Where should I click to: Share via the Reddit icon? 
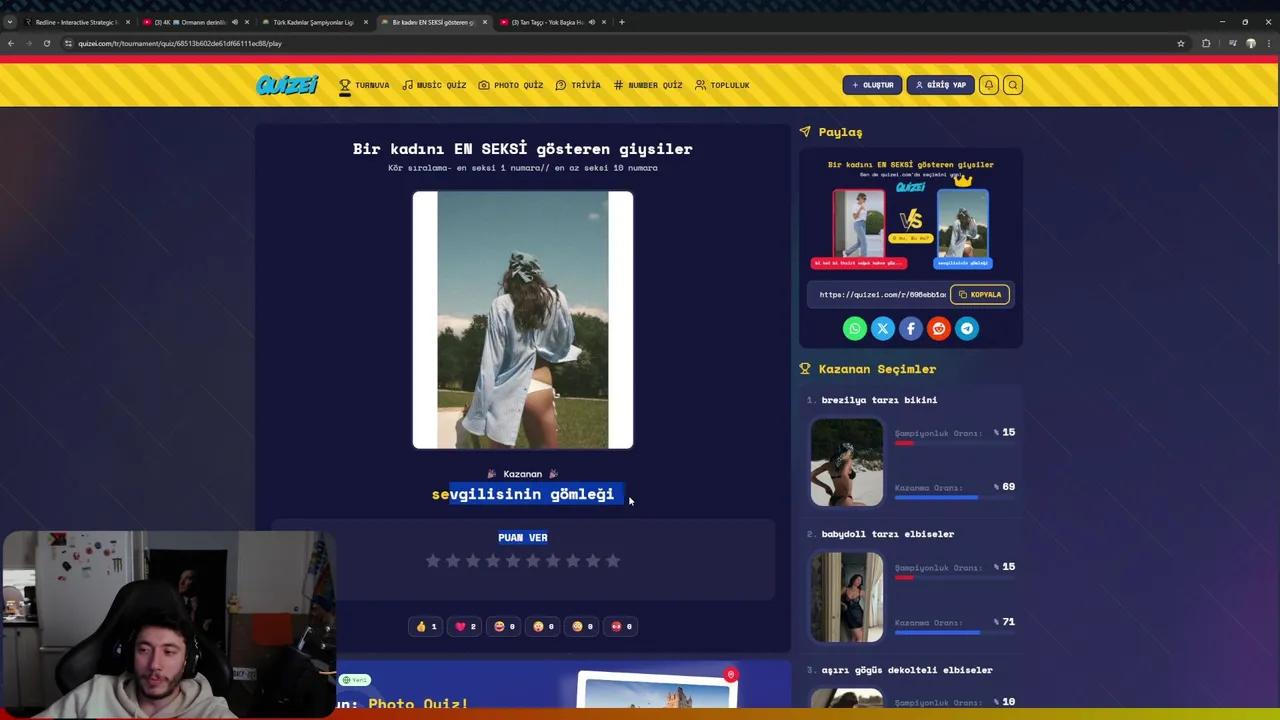939,328
